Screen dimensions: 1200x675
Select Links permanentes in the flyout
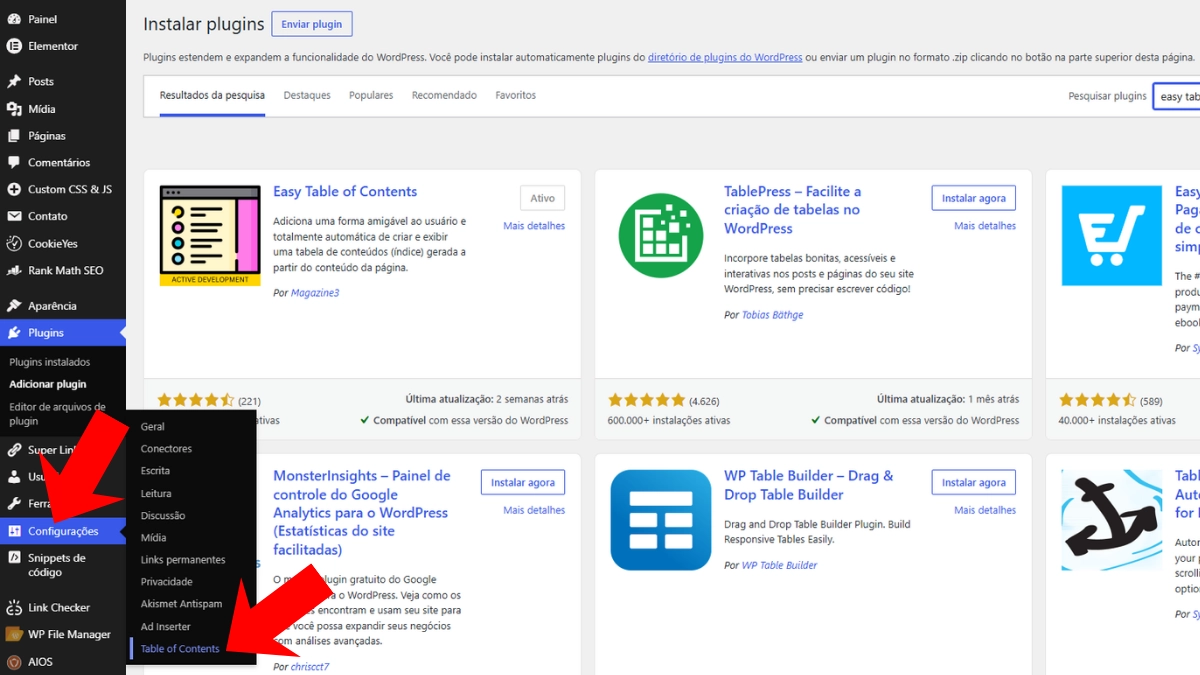tap(183, 560)
